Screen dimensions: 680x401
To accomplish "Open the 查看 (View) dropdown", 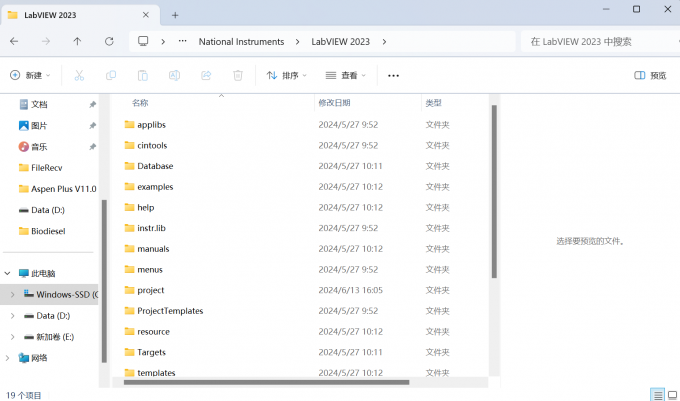I will (x=346, y=75).
